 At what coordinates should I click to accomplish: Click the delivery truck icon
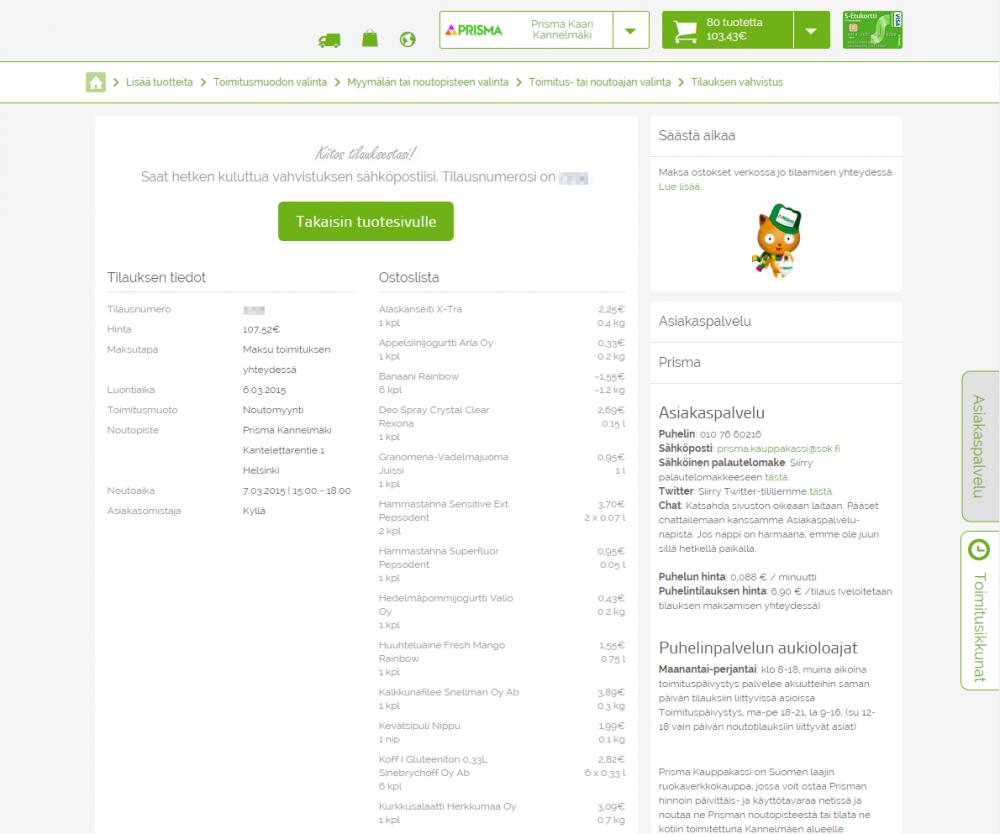pos(329,40)
